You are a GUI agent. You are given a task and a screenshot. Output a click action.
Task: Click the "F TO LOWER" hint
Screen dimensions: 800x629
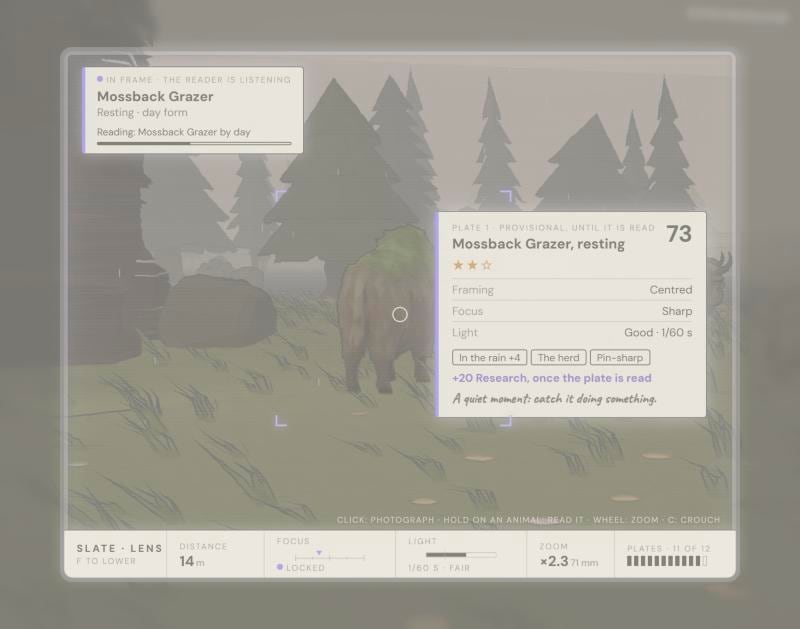click(106, 561)
